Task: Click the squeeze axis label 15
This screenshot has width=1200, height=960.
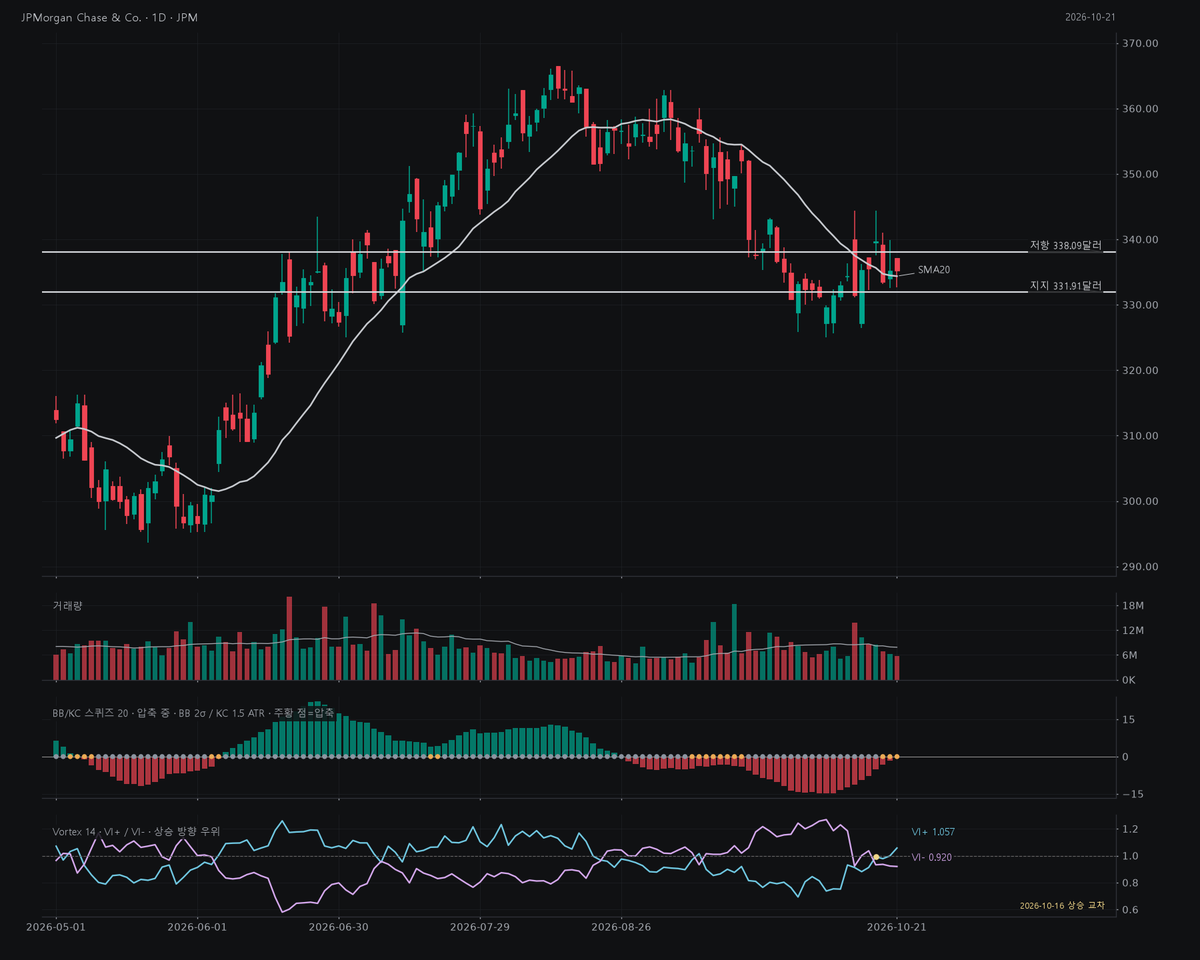Action: [1130, 720]
